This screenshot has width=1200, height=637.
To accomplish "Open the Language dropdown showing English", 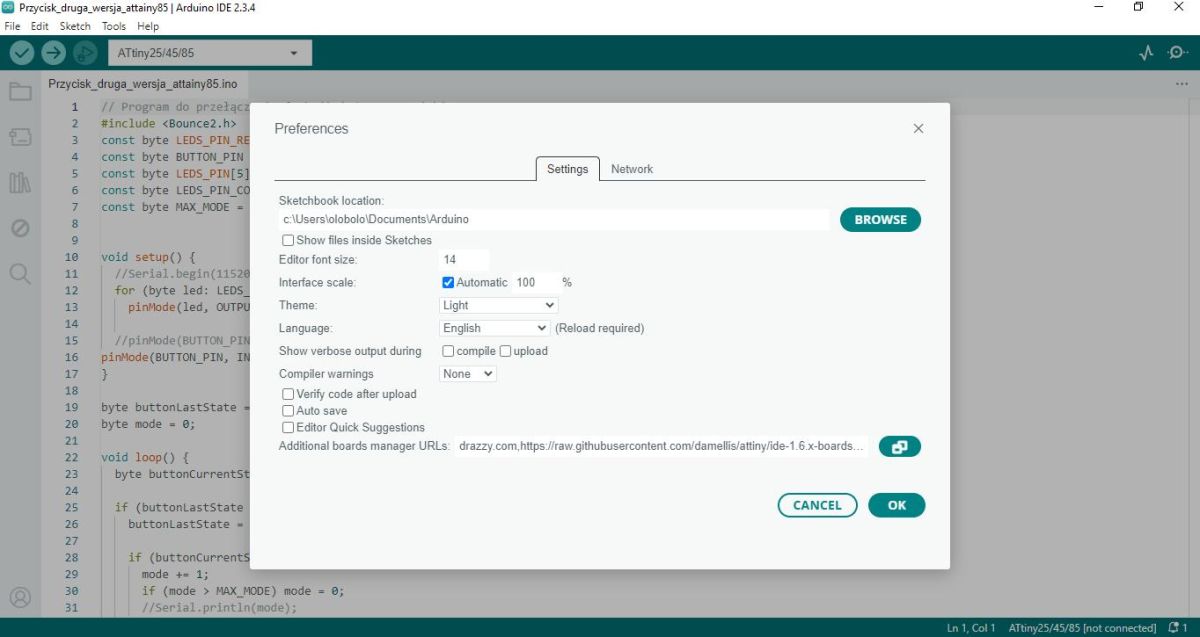I will [495, 328].
